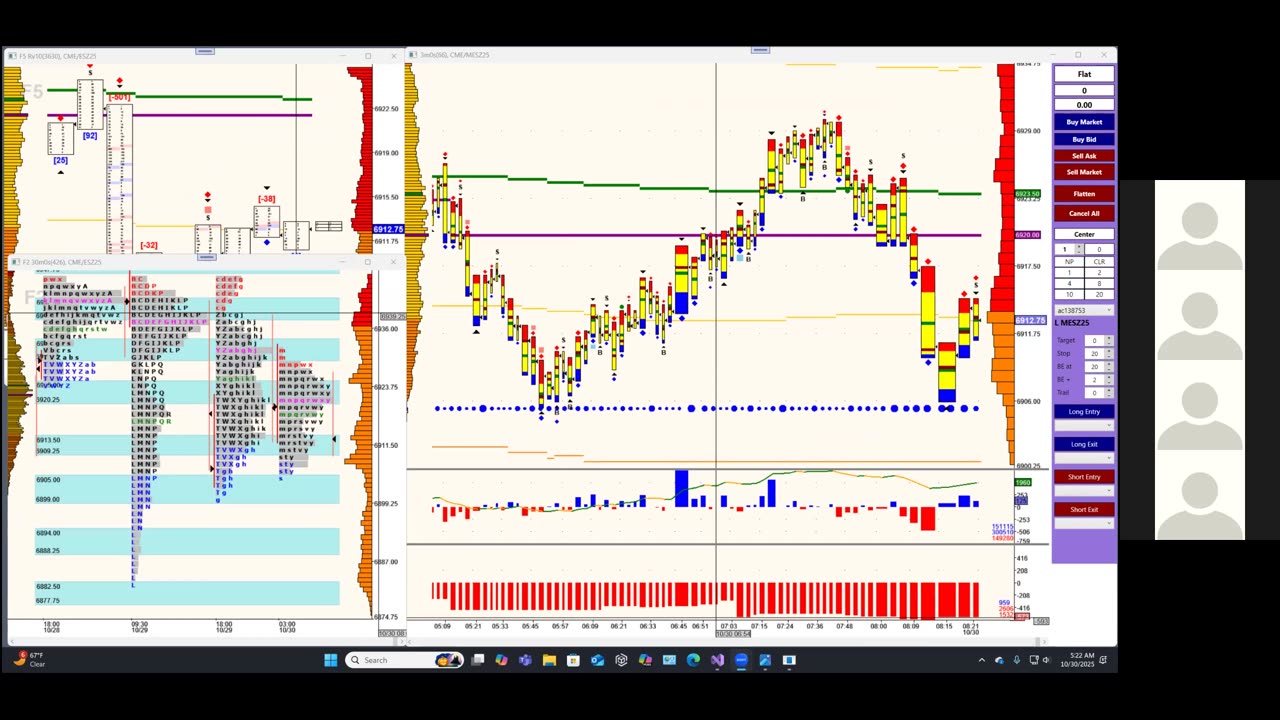The height and width of the screenshot is (720, 1280).
Task: Click the Buy Market button
Action: pyautogui.click(x=1084, y=122)
